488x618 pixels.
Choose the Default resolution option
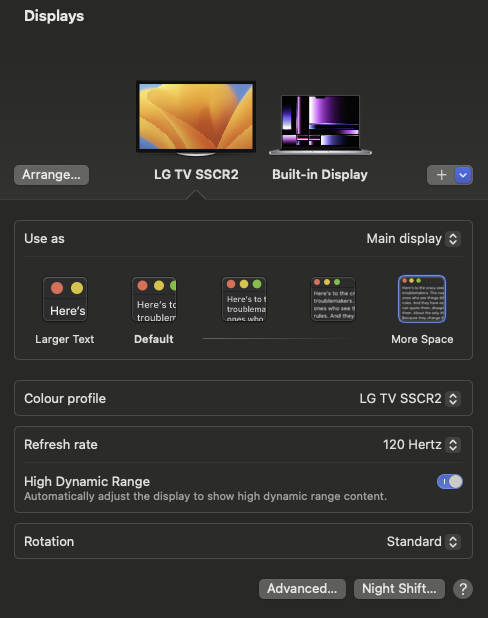pyautogui.click(x=154, y=299)
